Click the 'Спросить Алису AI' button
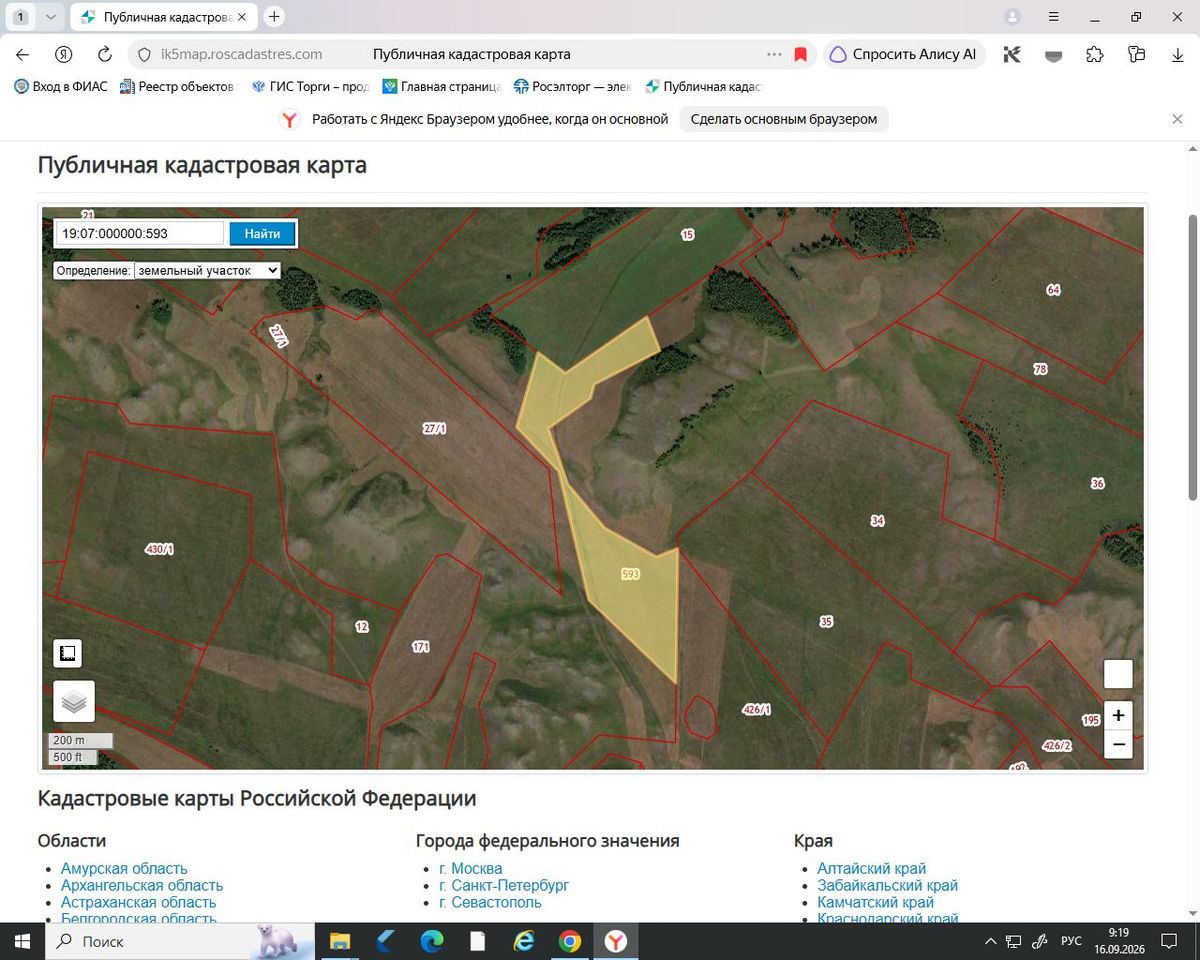Image resolution: width=1200 pixels, height=960 pixels. pos(904,55)
